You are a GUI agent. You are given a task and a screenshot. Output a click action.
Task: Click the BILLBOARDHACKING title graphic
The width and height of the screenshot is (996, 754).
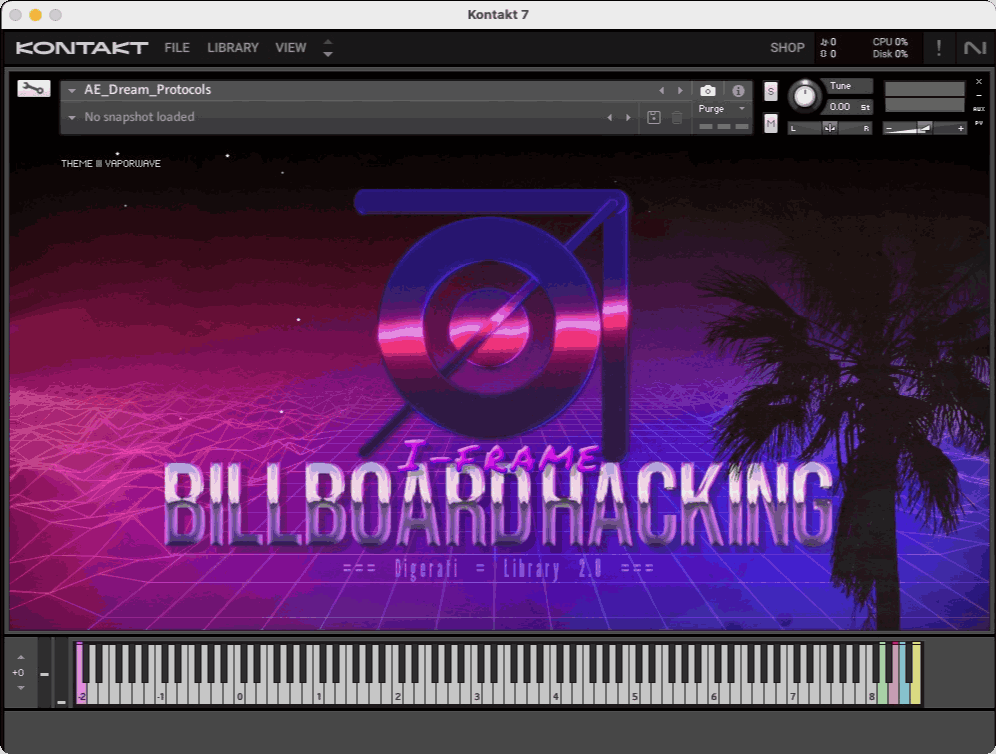click(x=499, y=505)
